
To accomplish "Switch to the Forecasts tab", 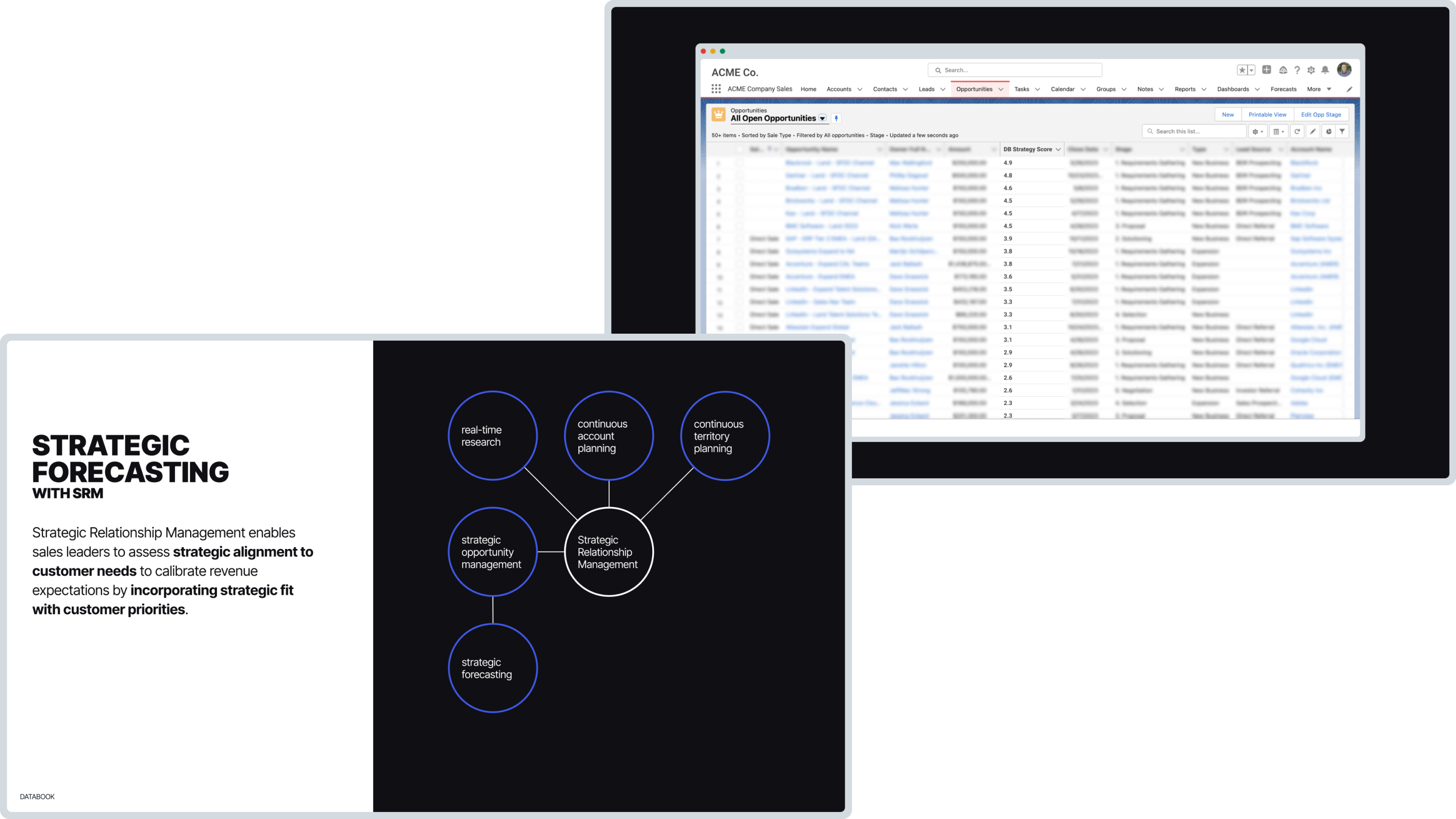I will coord(1283,89).
